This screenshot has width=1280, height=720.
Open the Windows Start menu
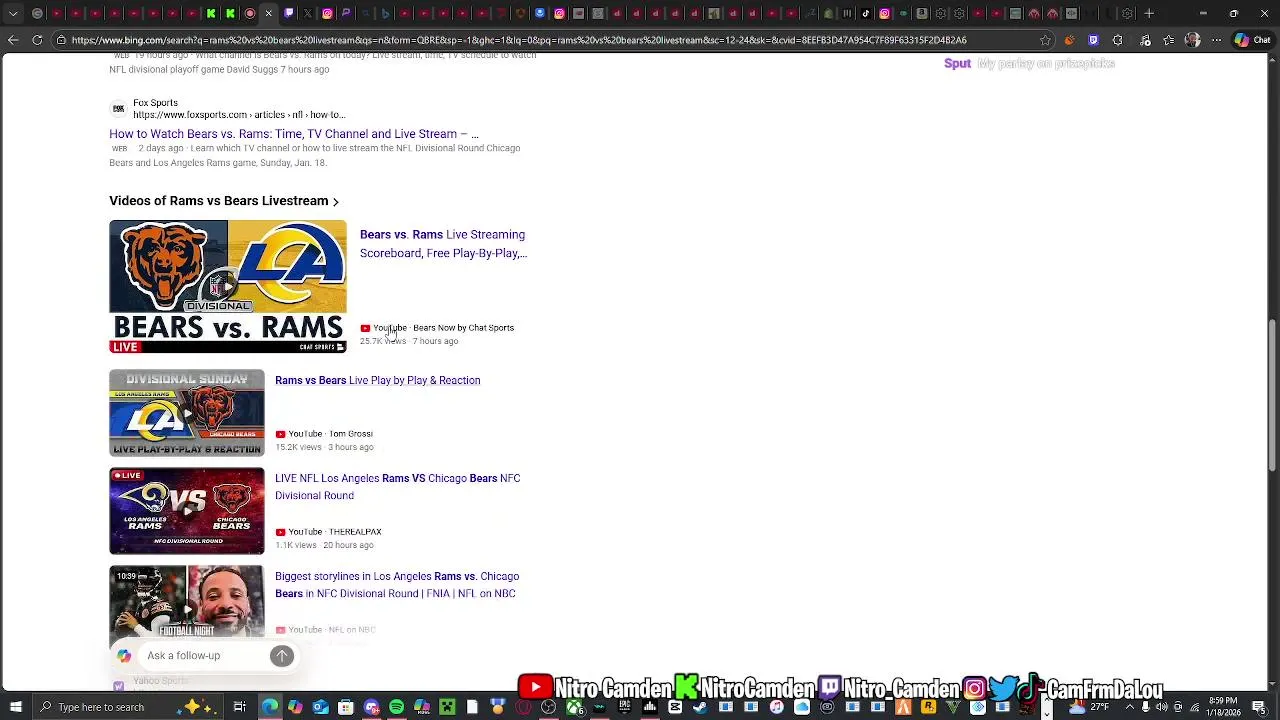(15, 707)
